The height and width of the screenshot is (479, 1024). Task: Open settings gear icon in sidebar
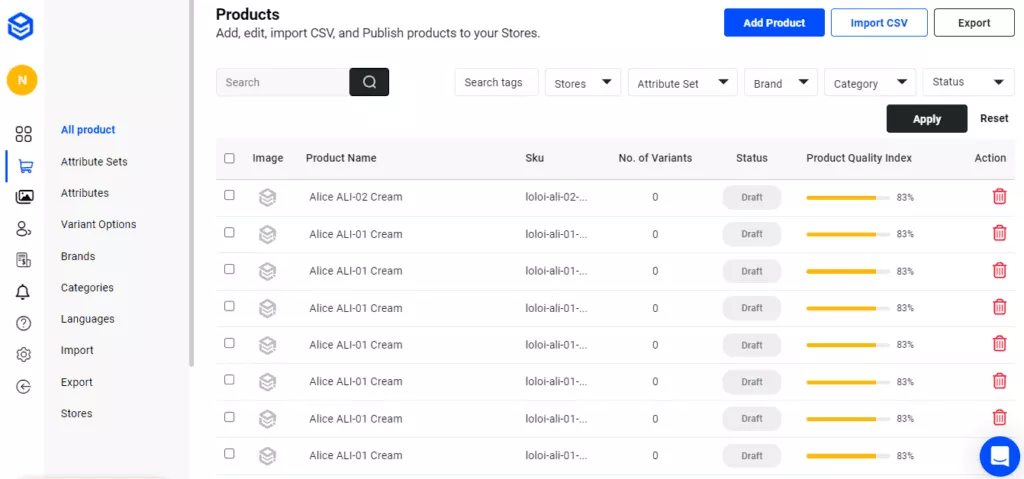(24, 355)
